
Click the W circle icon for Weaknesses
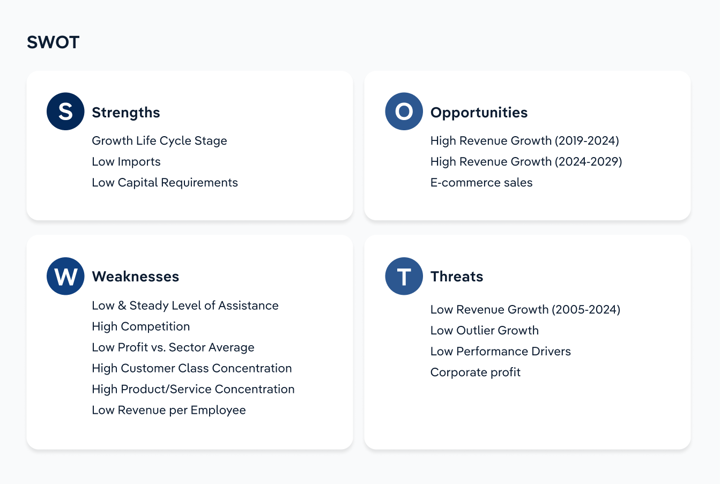(65, 276)
